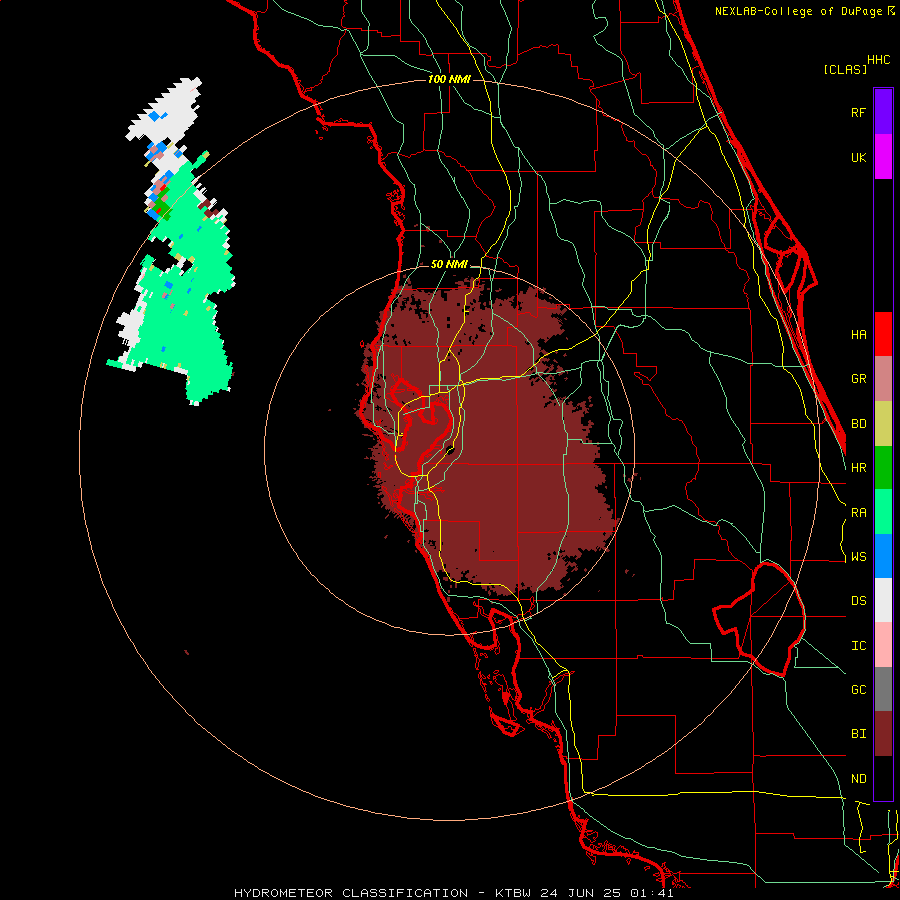Click the GR legend label
Image resolution: width=900 pixels, height=900 pixels.
tap(858, 379)
